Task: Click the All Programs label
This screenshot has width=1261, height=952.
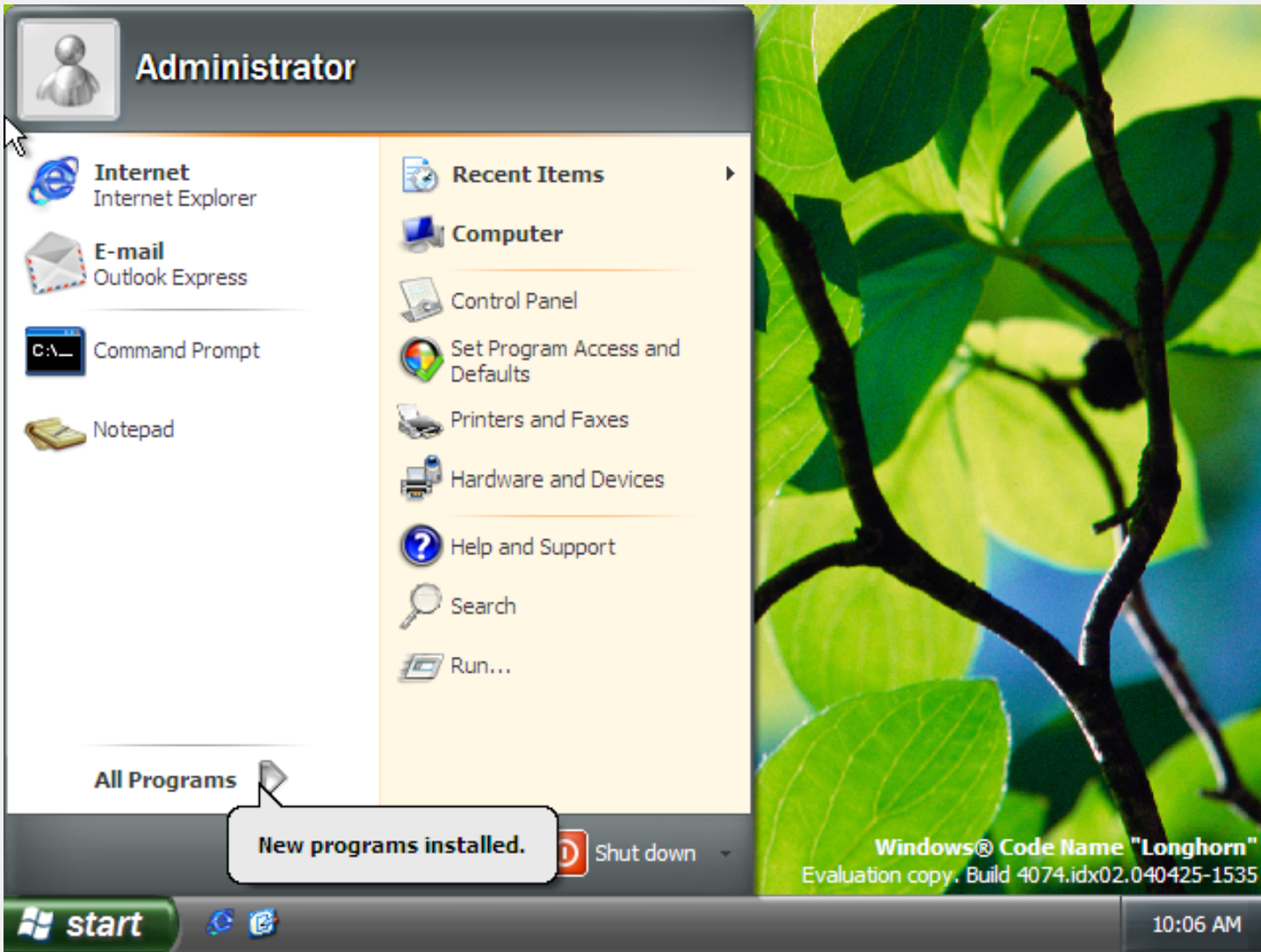Action: [x=165, y=780]
